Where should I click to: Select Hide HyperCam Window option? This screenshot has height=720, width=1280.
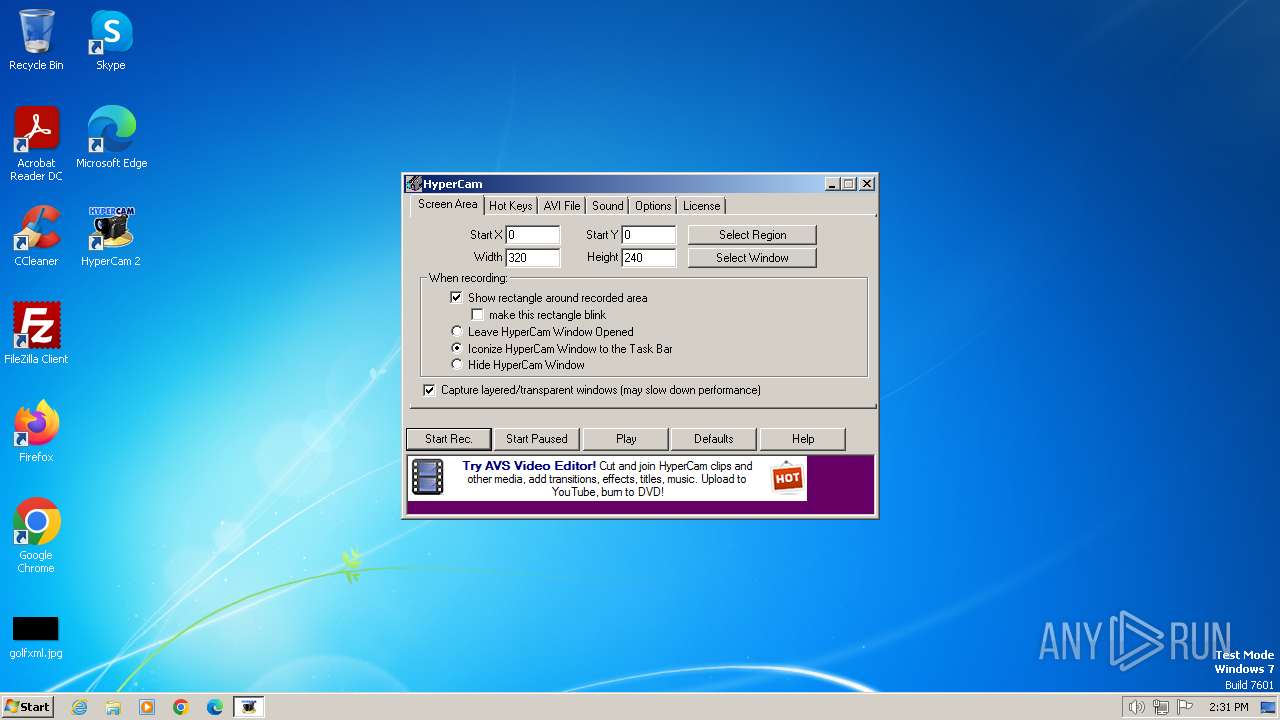click(457, 365)
